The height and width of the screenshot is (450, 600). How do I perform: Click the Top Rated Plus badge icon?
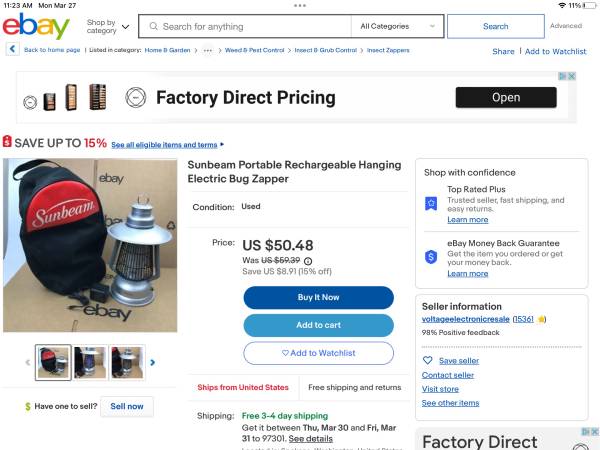tap(431, 203)
